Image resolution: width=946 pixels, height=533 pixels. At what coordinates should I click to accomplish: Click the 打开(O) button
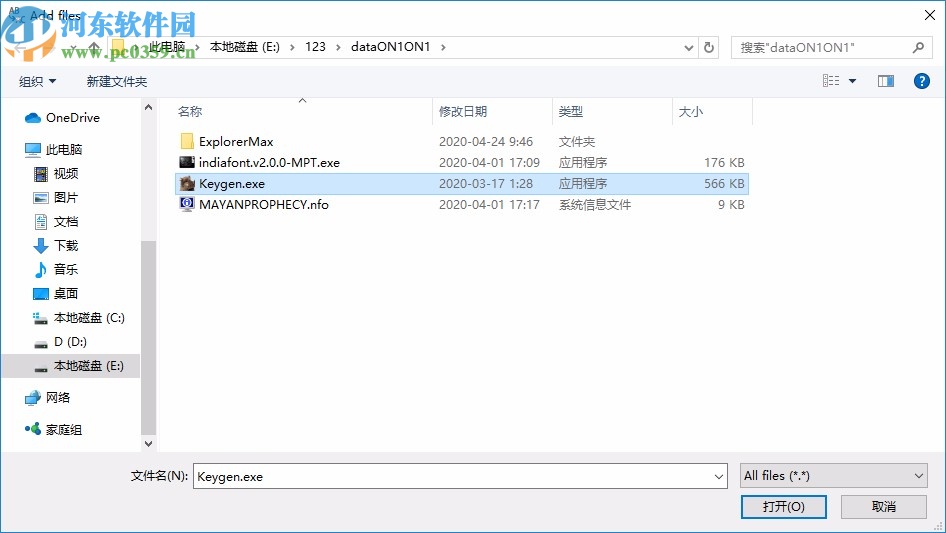783,506
